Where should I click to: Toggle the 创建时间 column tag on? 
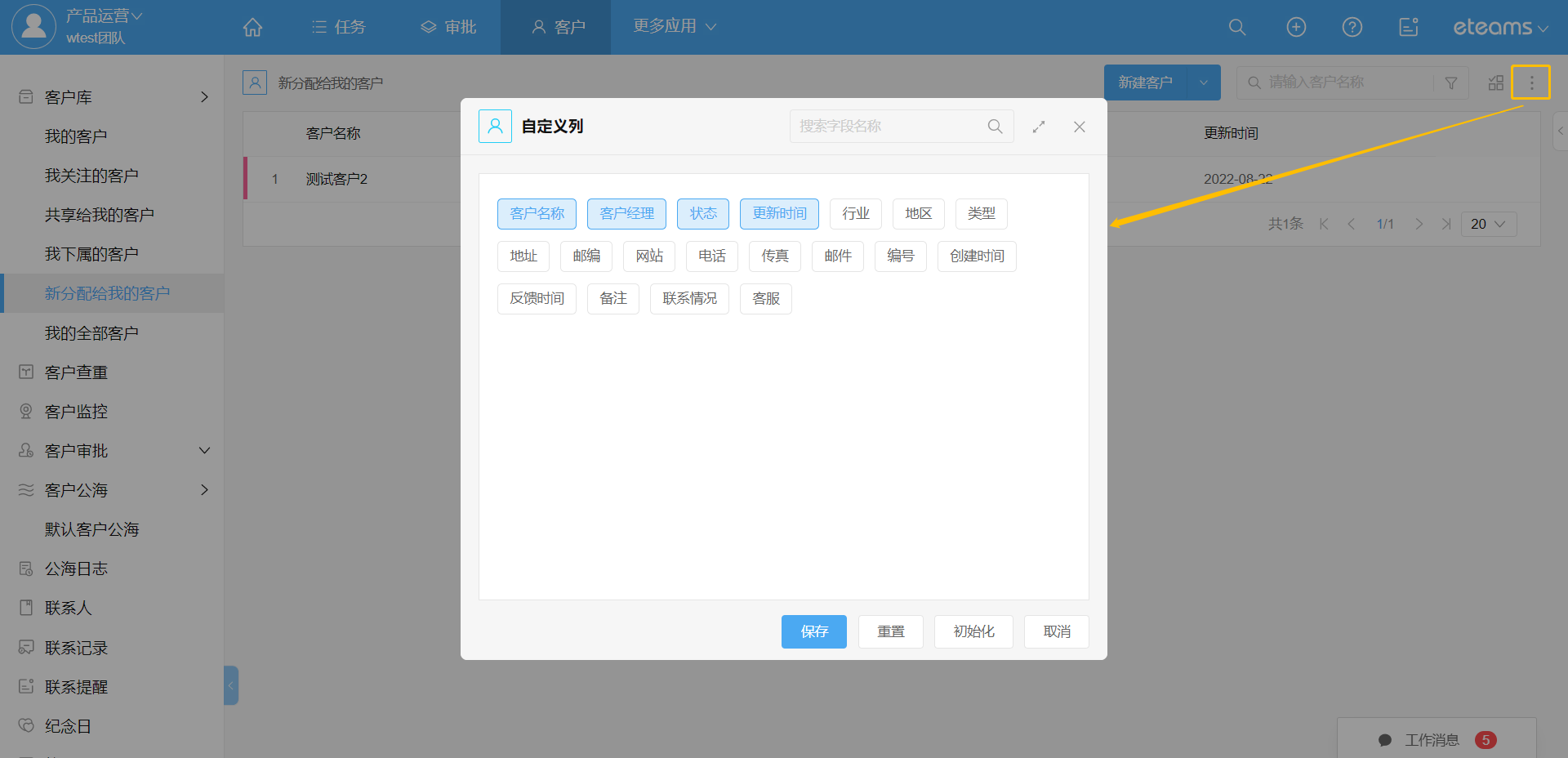(977, 256)
